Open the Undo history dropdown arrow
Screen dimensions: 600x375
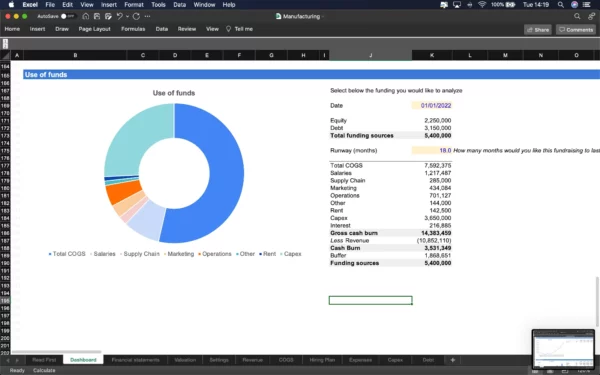127,16
